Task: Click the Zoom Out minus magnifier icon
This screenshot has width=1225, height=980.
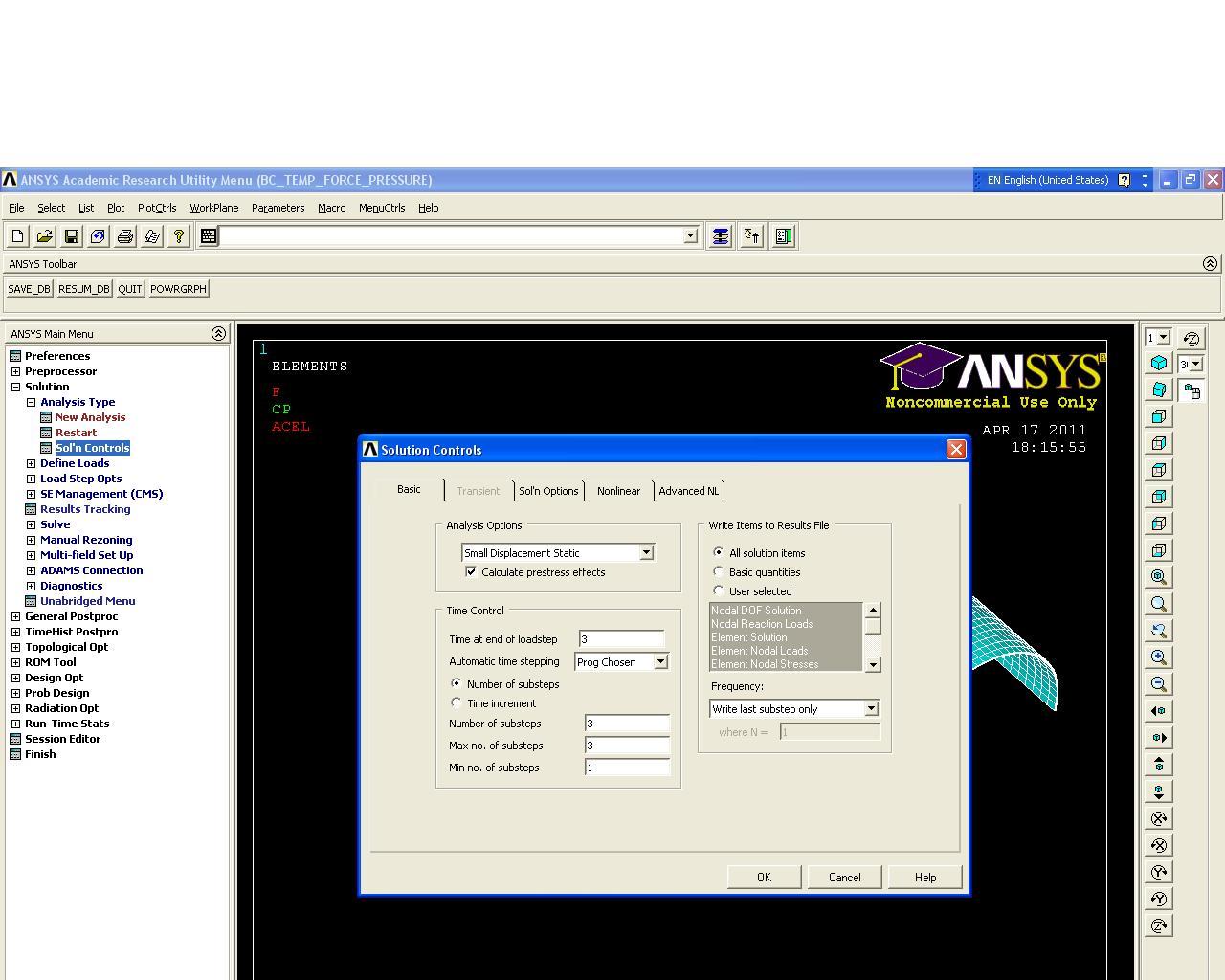Action: point(1159,684)
